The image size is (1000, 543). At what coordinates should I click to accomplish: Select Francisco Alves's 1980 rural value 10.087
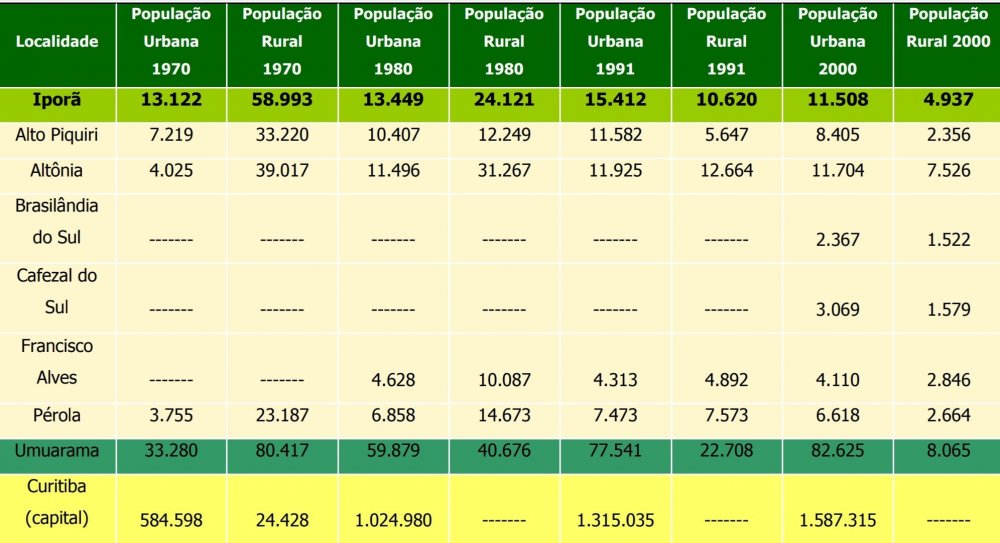pos(504,380)
